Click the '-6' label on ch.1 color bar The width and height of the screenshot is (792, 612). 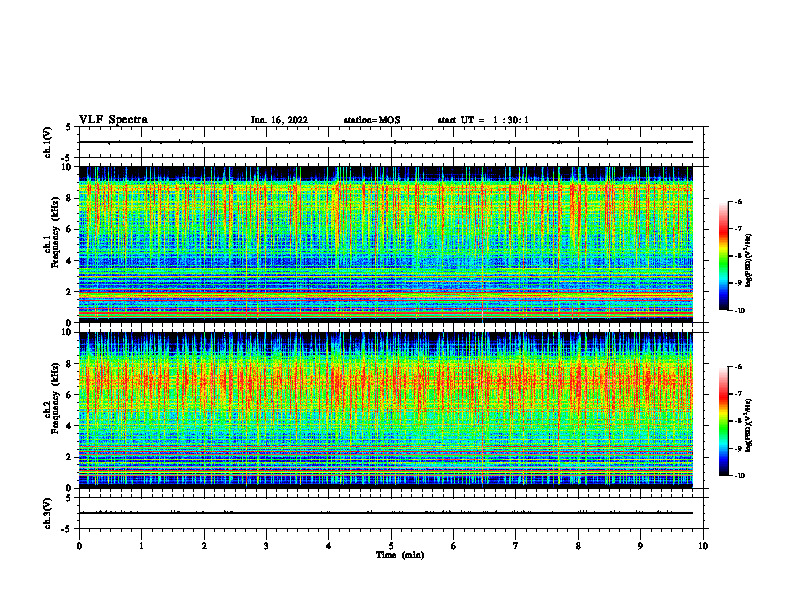[738, 202]
